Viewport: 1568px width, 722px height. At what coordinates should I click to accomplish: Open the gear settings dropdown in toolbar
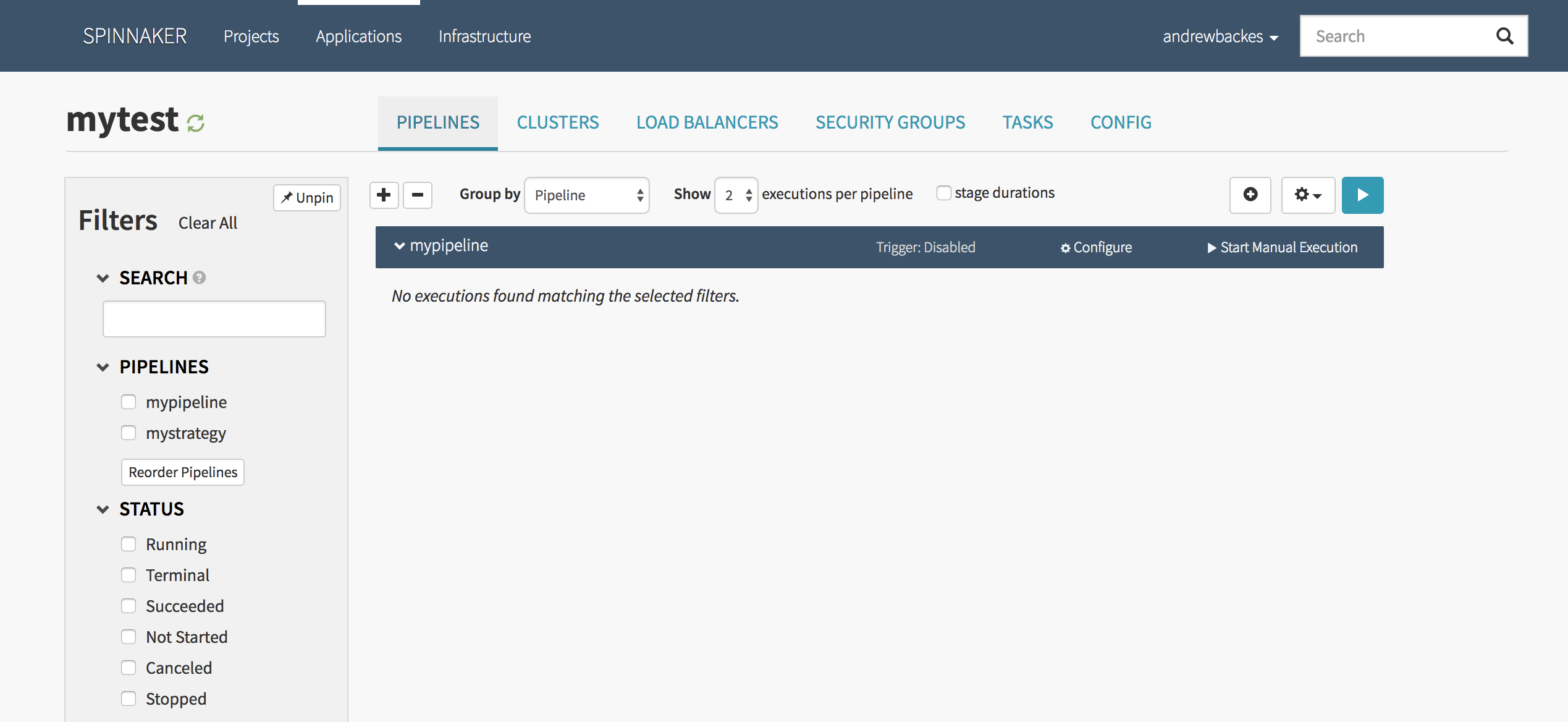1308,195
